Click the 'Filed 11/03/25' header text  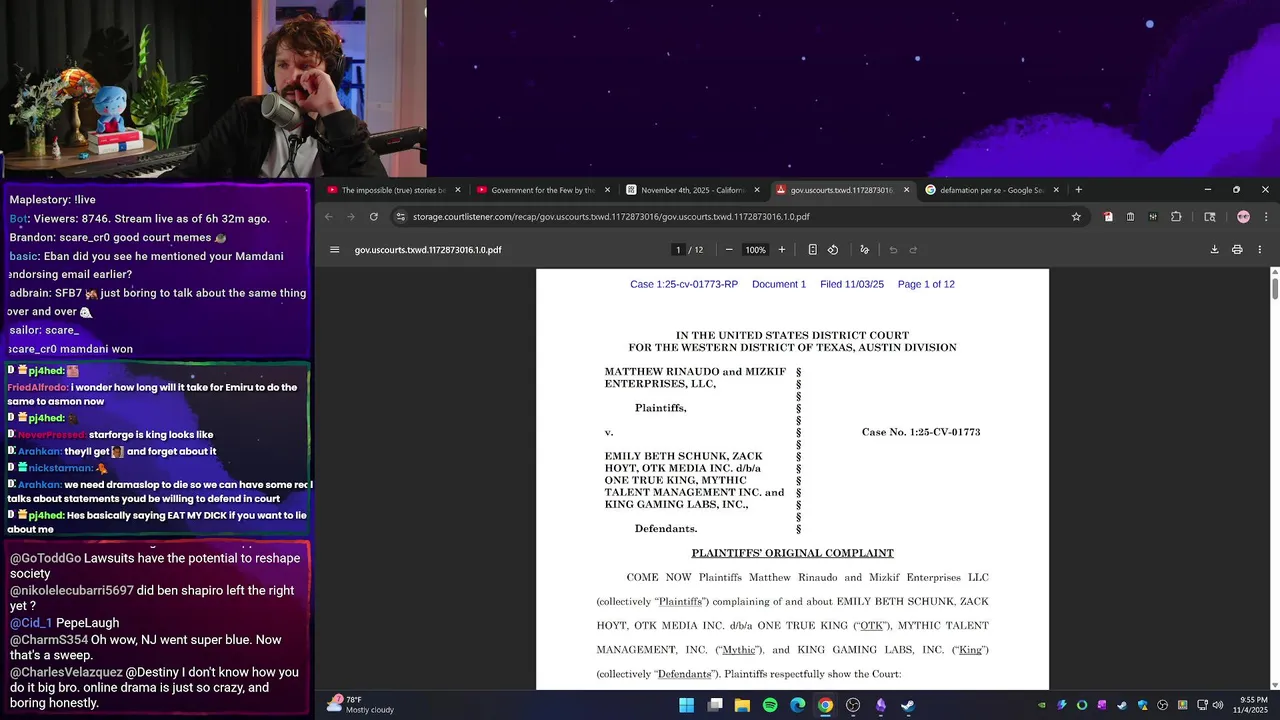click(852, 284)
